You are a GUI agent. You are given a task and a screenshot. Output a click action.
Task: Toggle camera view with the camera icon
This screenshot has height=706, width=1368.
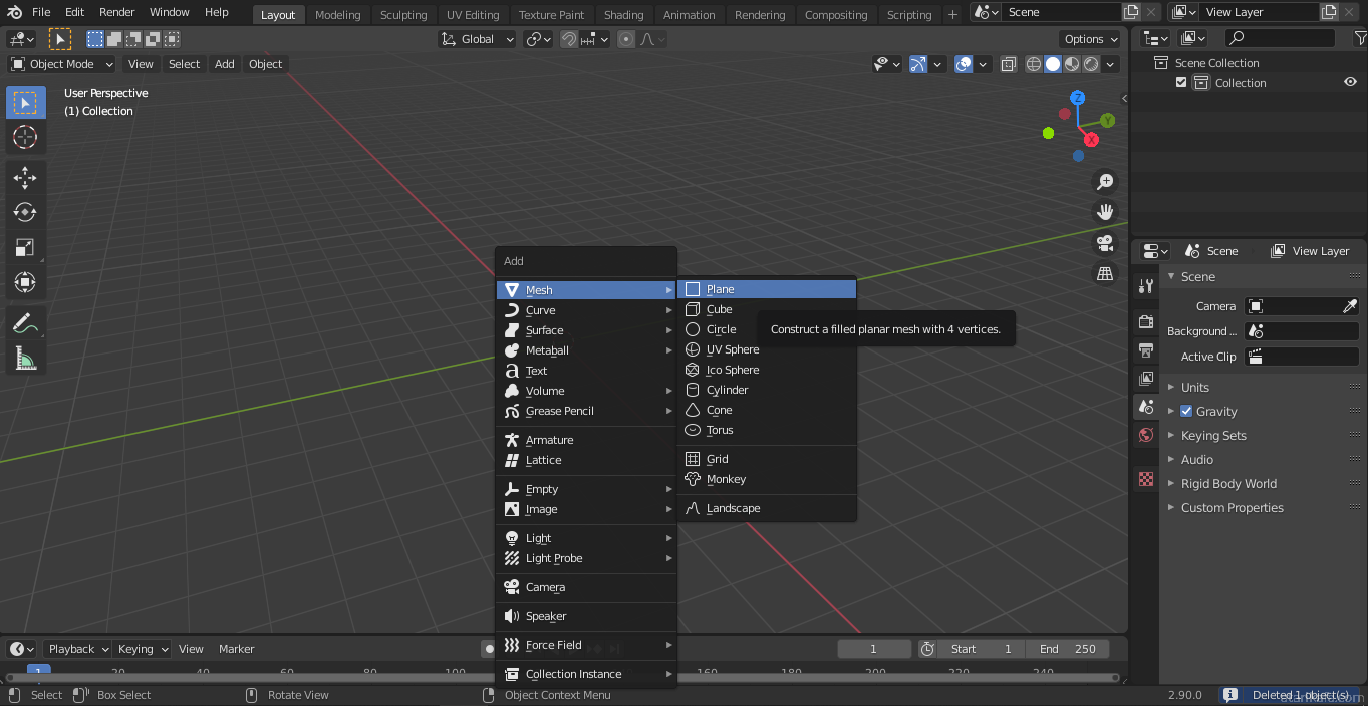[x=1105, y=243]
